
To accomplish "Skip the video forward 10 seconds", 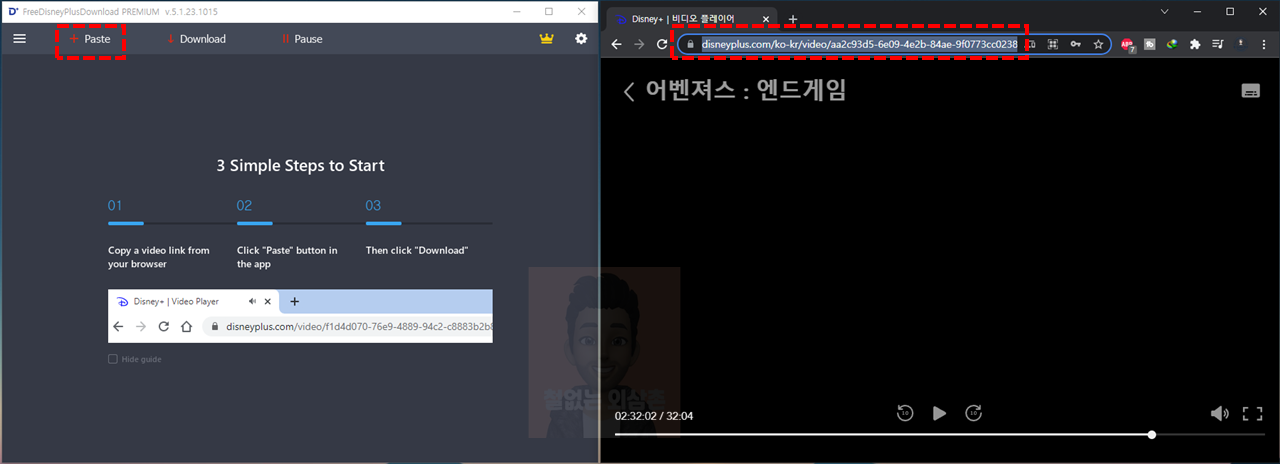I will [x=973, y=413].
